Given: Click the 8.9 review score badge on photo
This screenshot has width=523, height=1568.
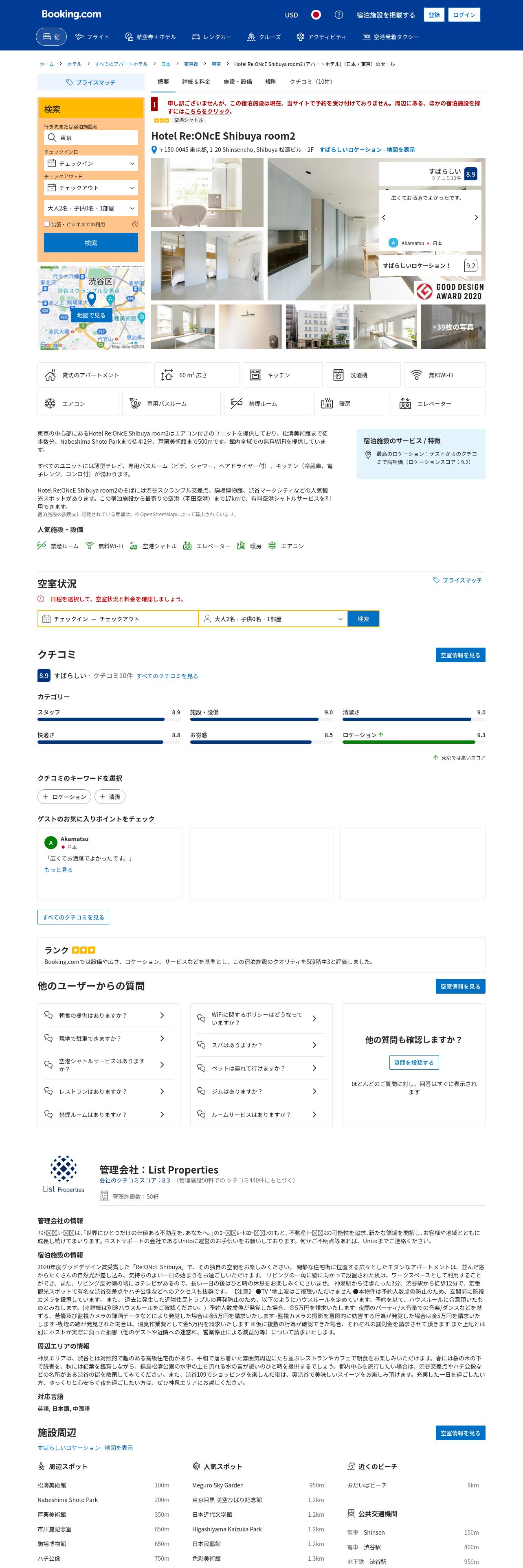Looking at the screenshot, I should tap(470, 174).
